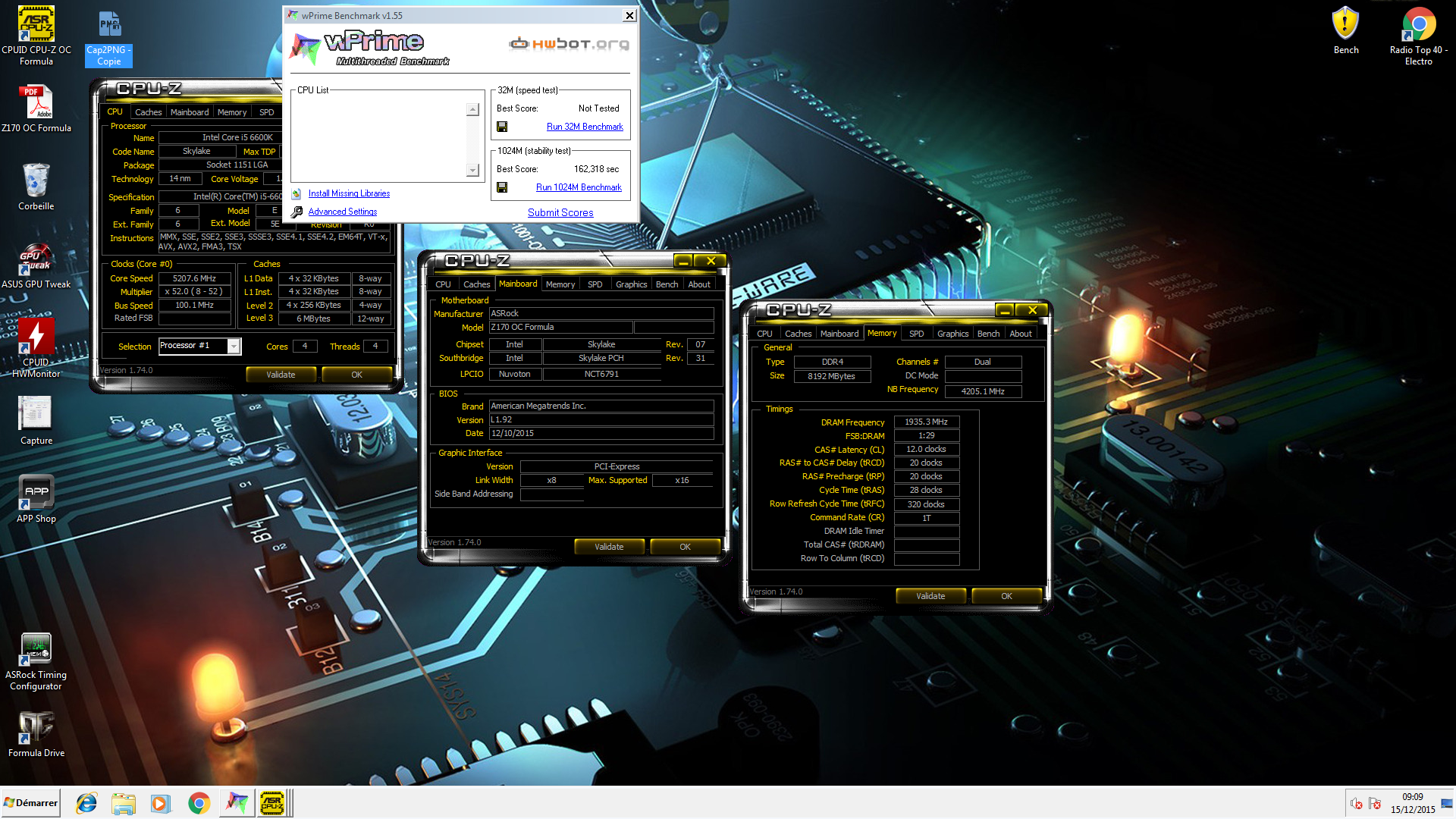The width and height of the screenshot is (1456, 819).
Task: Click Validate in CPU tab window
Action: pos(281,375)
